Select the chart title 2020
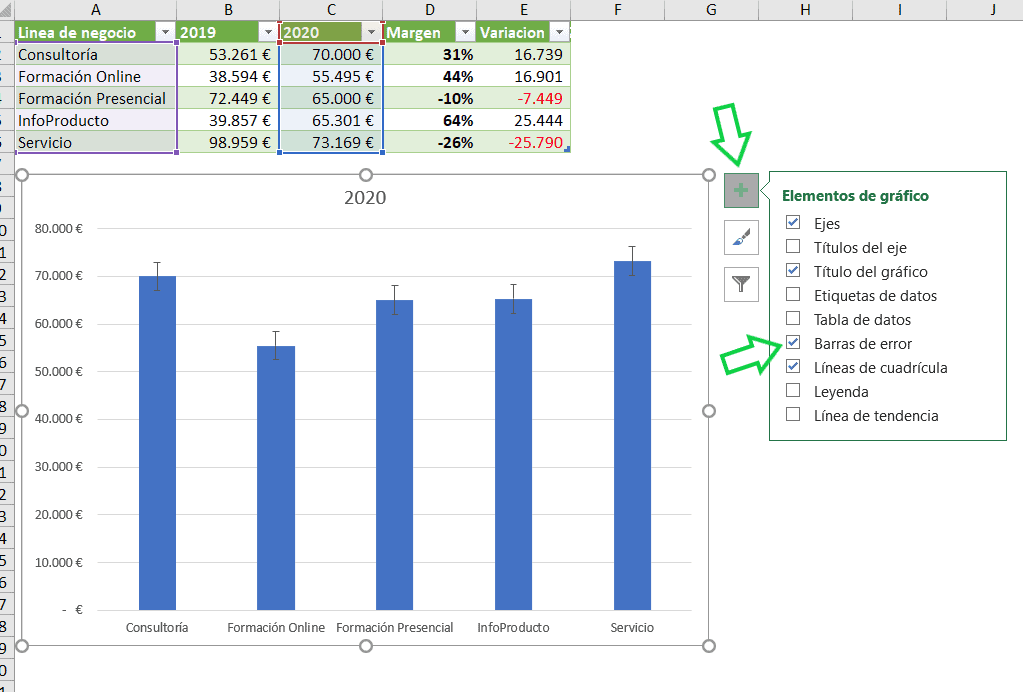1023x692 pixels. tap(365, 198)
